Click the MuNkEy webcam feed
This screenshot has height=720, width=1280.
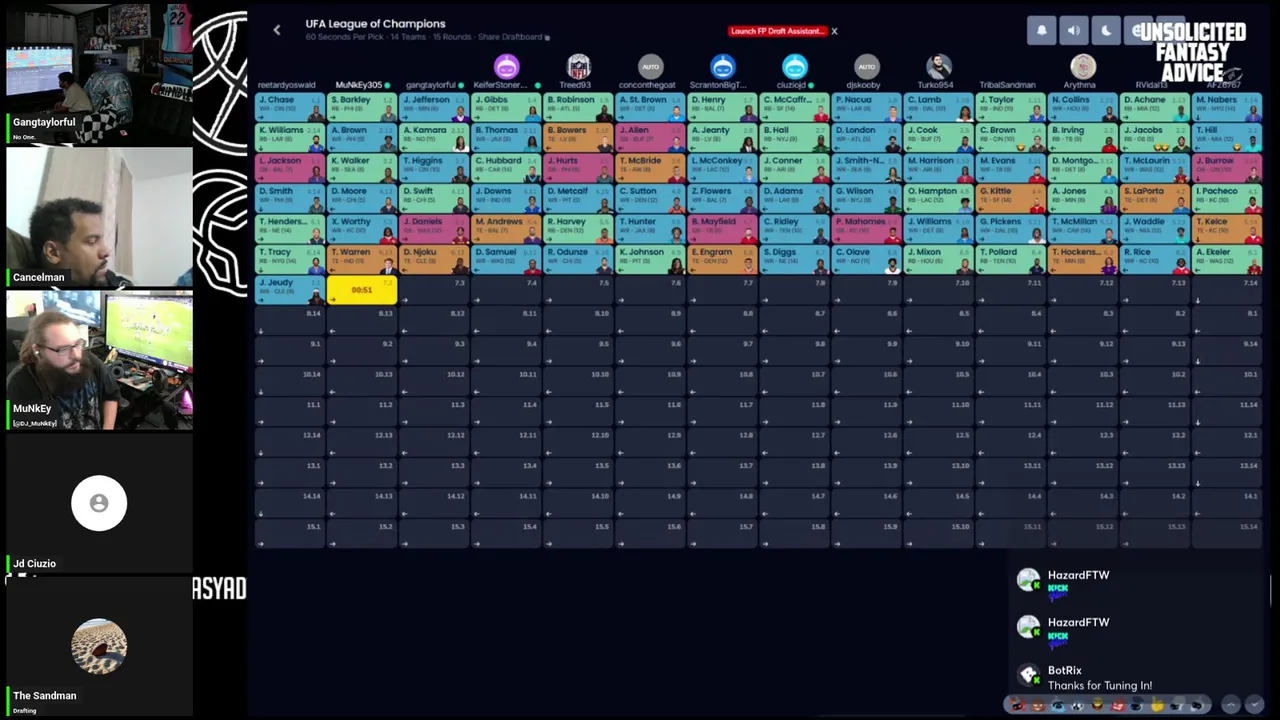(99, 361)
